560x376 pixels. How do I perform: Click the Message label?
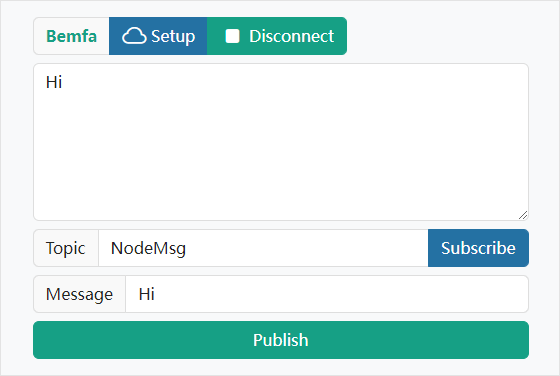point(79,294)
